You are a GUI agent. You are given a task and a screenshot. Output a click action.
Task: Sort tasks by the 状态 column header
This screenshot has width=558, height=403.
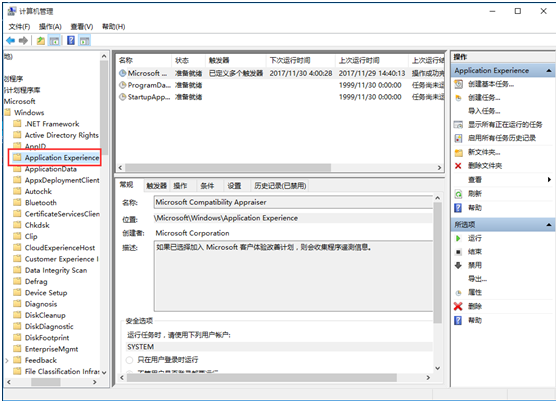point(189,61)
